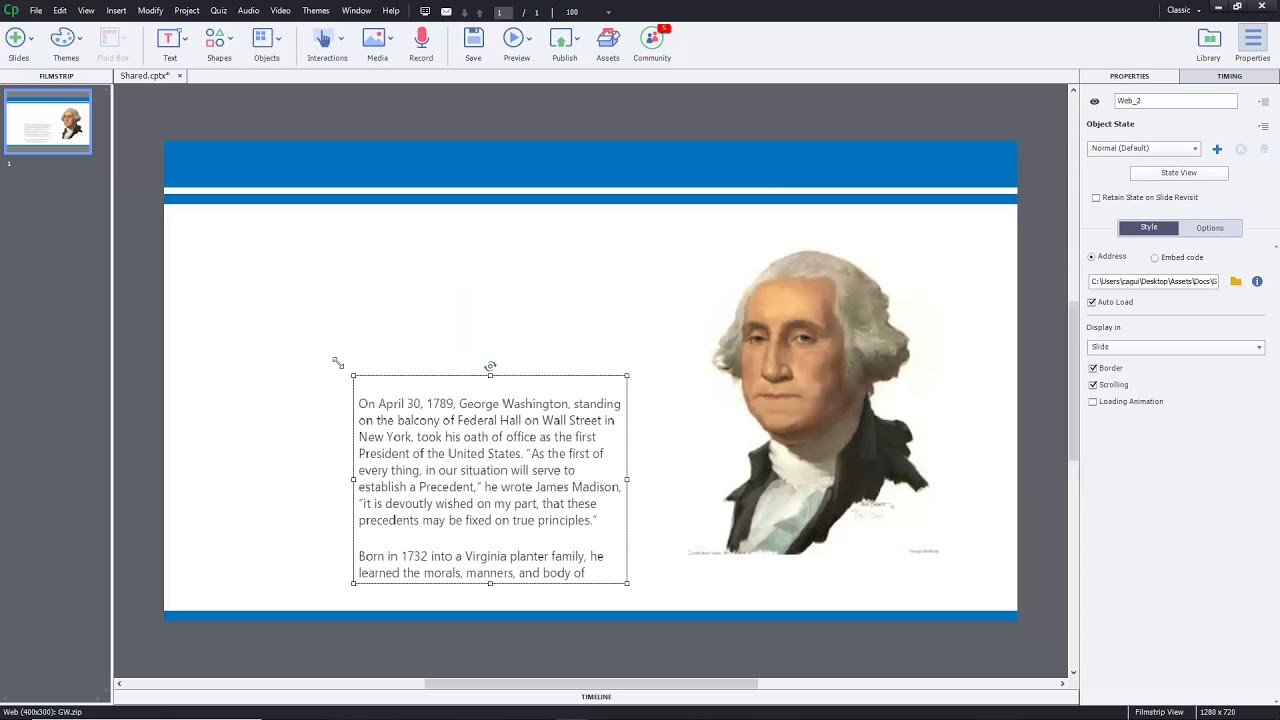This screenshot has height=720, width=1280.
Task: Select slide 1 thumbnail in filmstrip
Action: click(48, 122)
